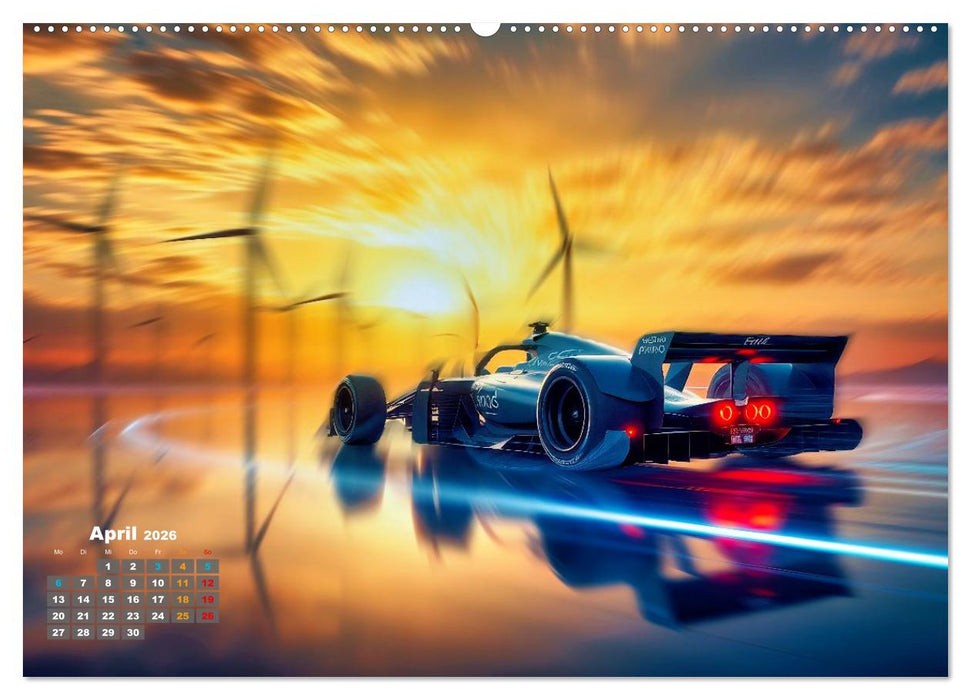971x700 pixels.
Task: Select the orange date 18
Action: pos(182,600)
